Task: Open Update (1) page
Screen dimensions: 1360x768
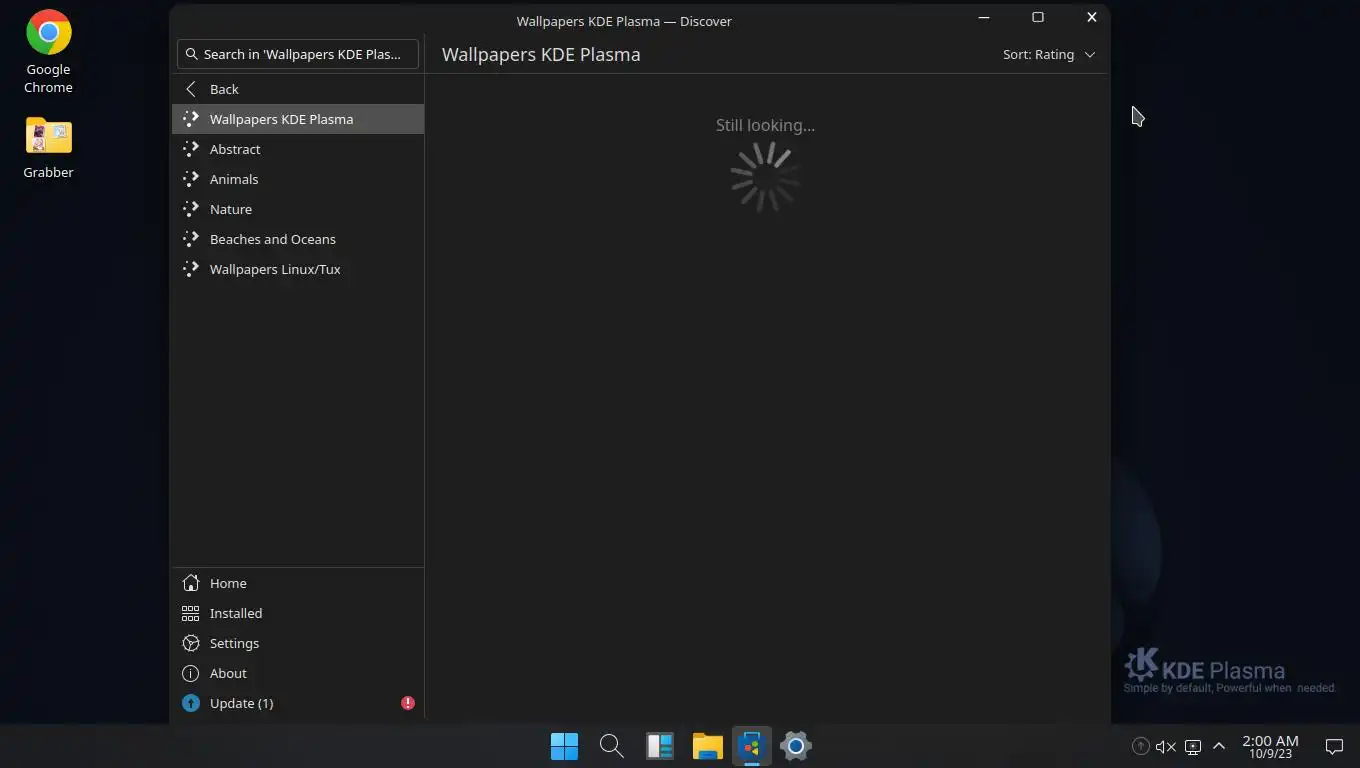Action: pyautogui.click(x=298, y=703)
